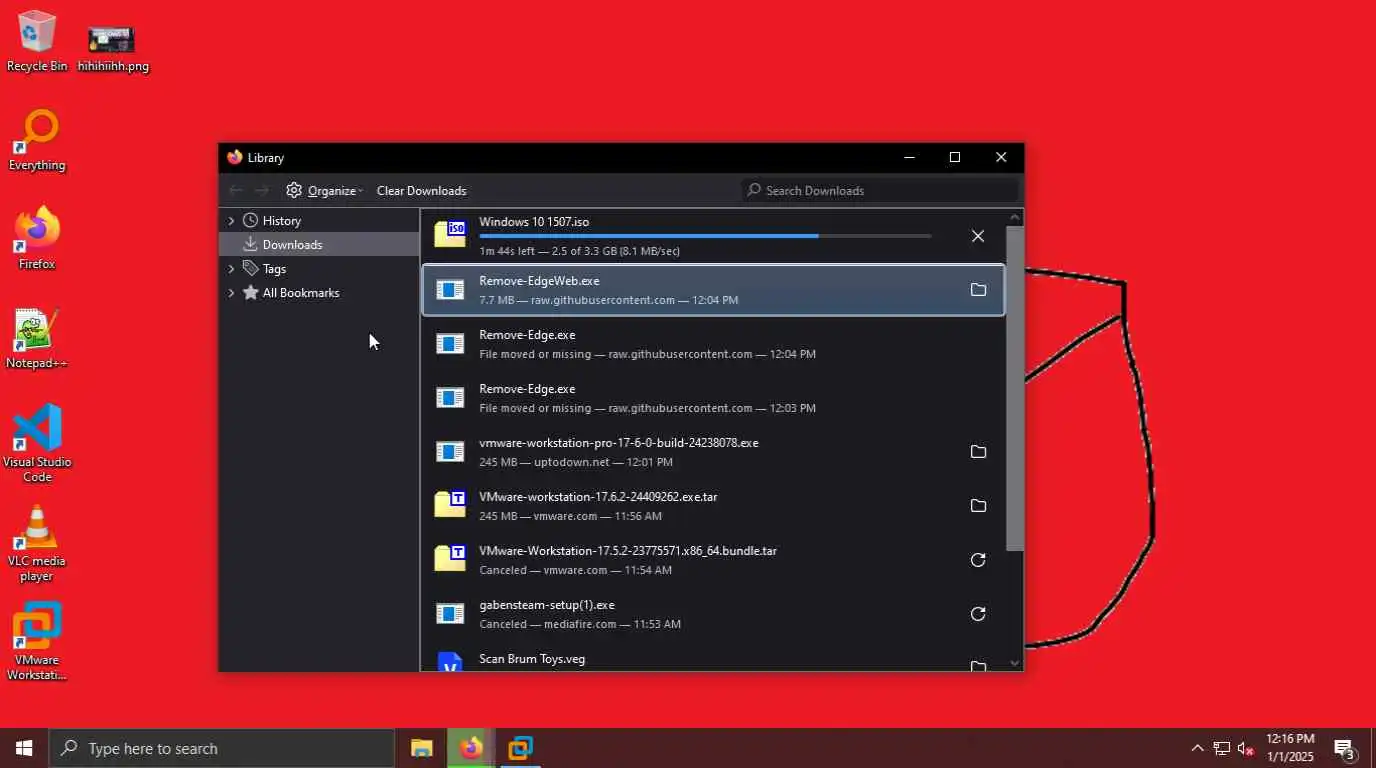The image size is (1376, 768).
Task: Click the scrollbar down arrow in downloads list
Action: [1014, 663]
